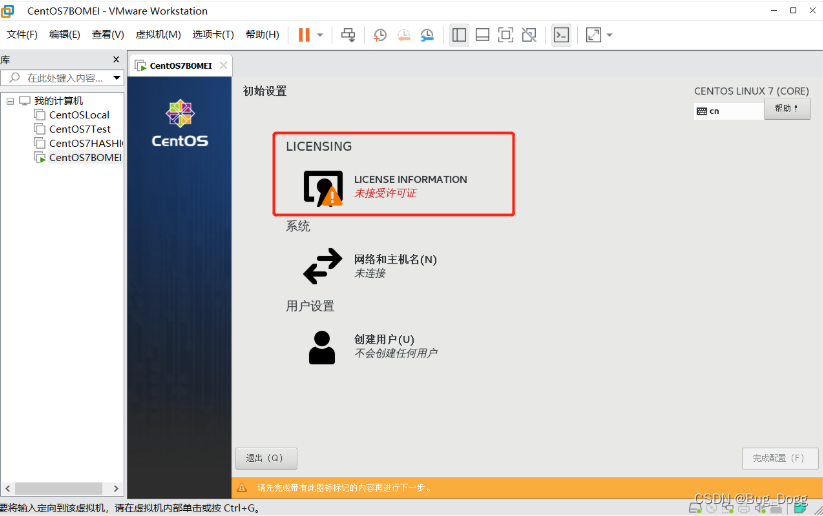Click the hard disk status bar icon

pos(695,508)
